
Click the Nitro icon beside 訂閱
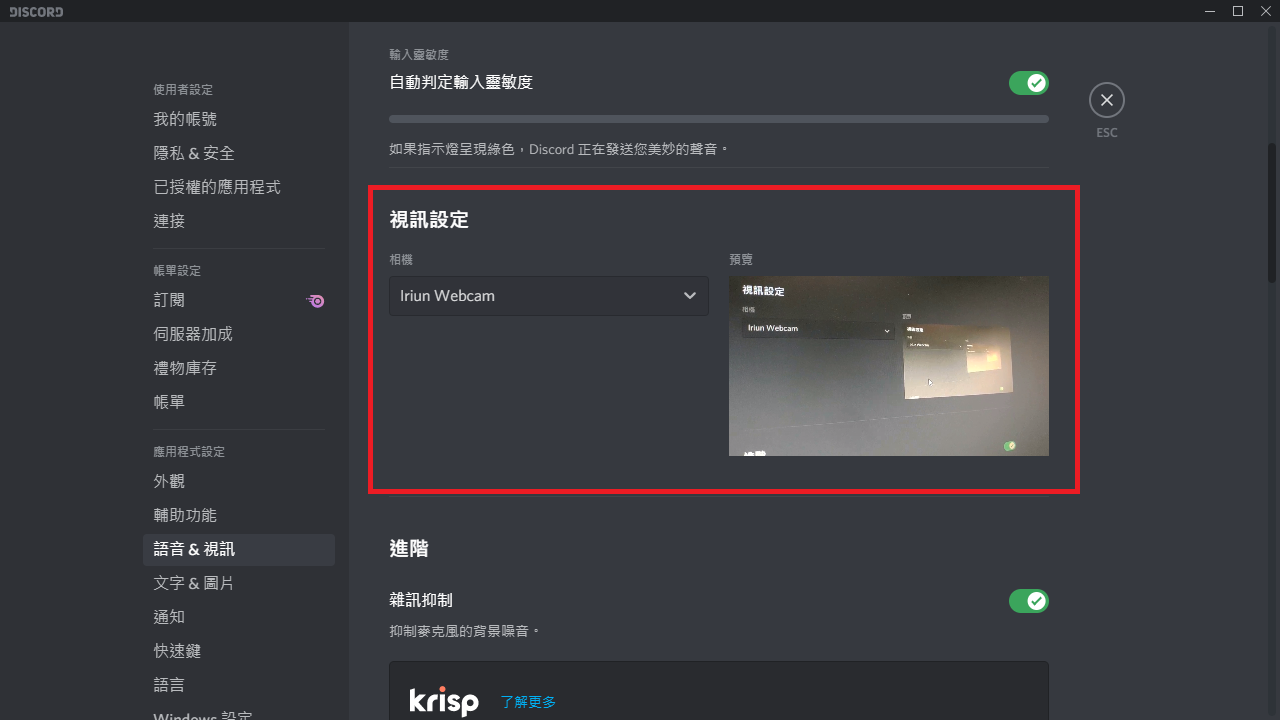point(315,300)
